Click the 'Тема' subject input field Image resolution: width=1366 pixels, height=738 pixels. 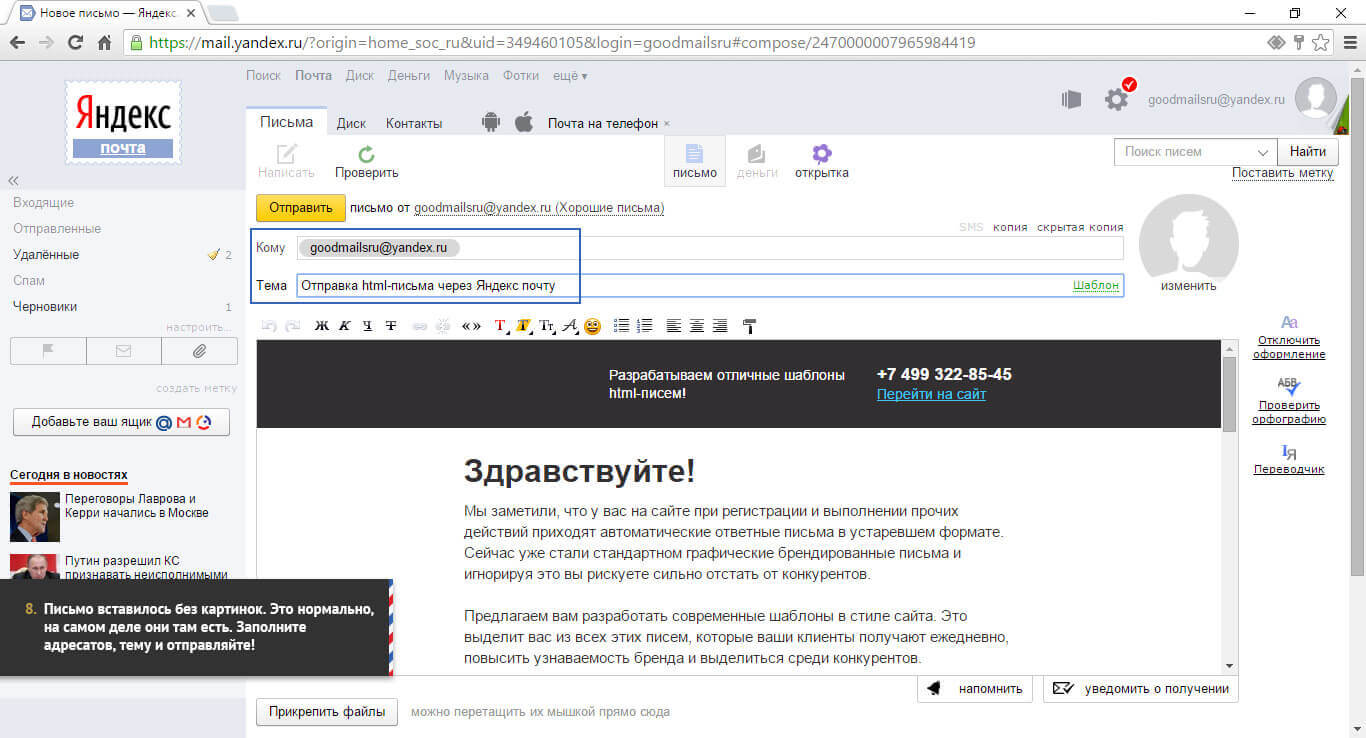680,286
